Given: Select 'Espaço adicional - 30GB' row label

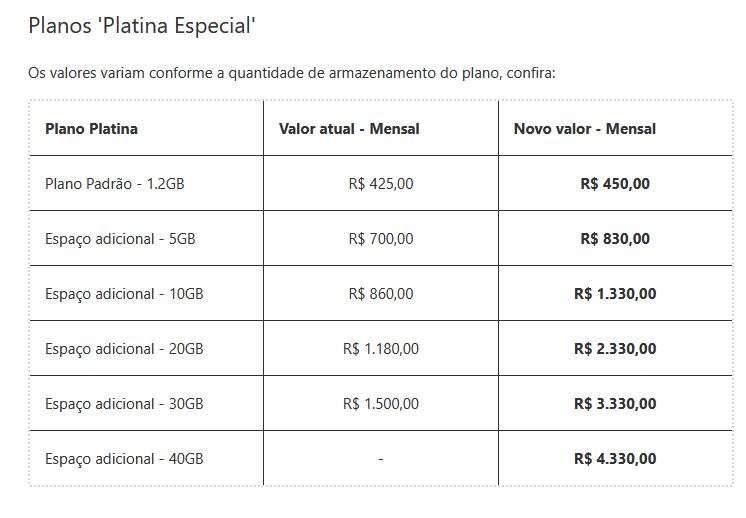Looking at the screenshot, I should click(x=124, y=404).
